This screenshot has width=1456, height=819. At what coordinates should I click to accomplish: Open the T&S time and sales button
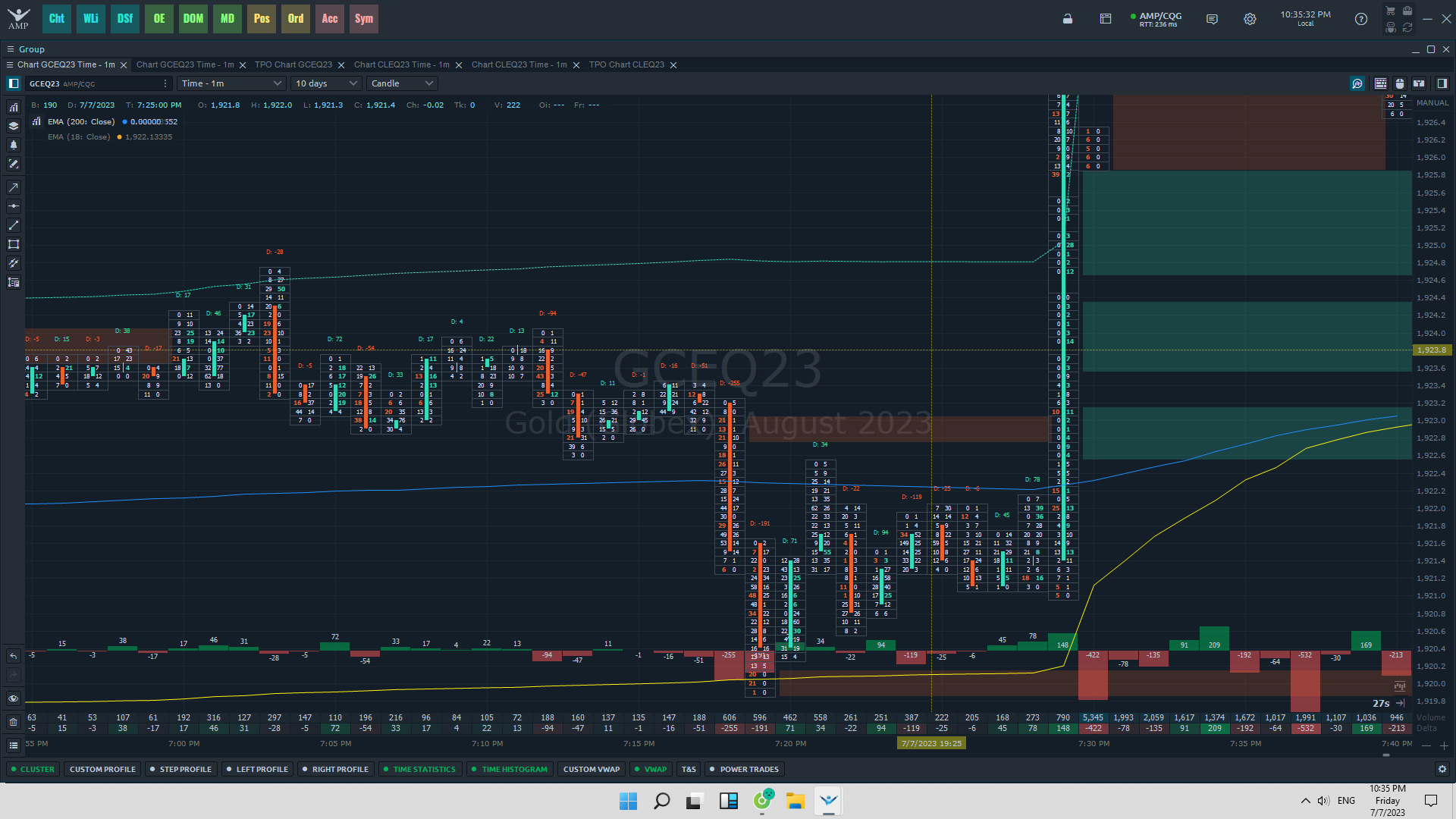pyautogui.click(x=689, y=769)
